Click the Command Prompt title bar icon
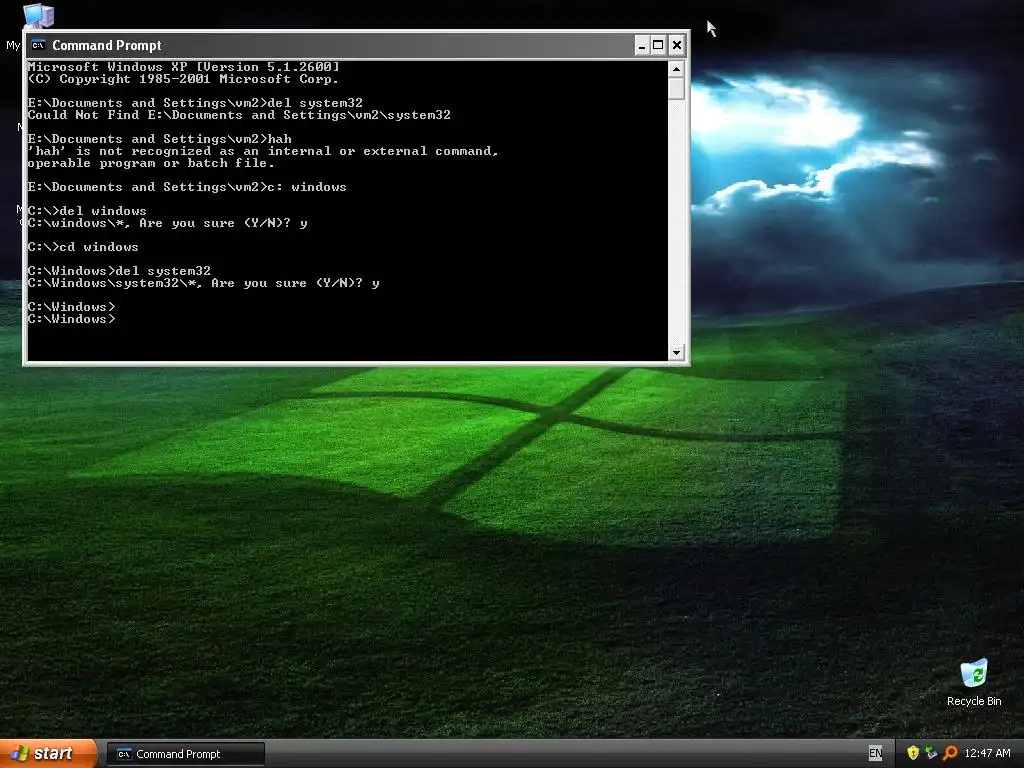1024x768 pixels. (38, 45)
